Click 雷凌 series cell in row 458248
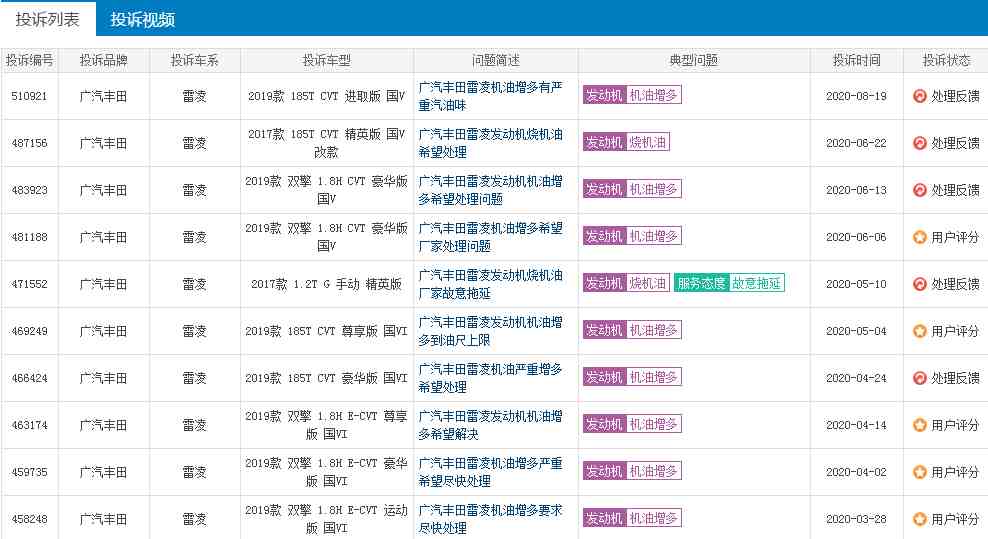988x539 pixels. click(x=195, y=519)
